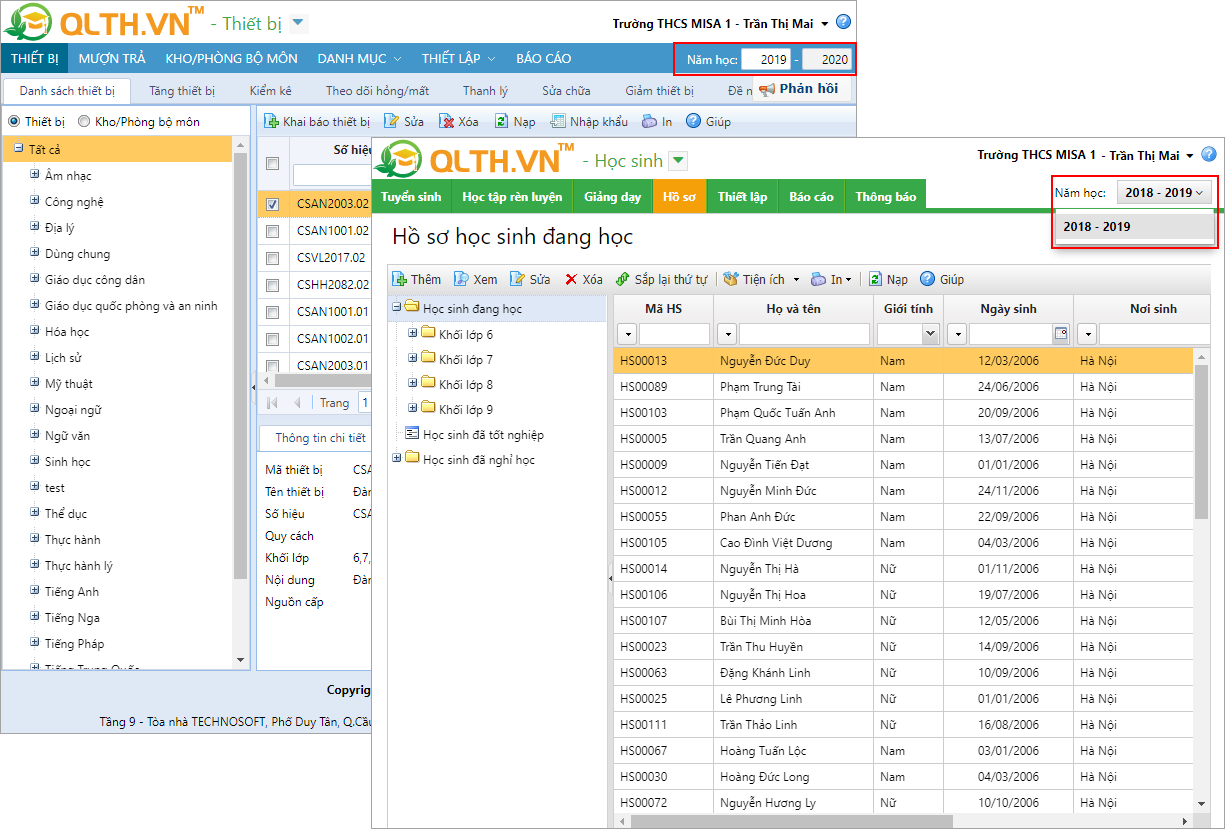Click the Xóa delete icon in student toolbar
The height and width of the screenshot is (833, 1228).
571,280
